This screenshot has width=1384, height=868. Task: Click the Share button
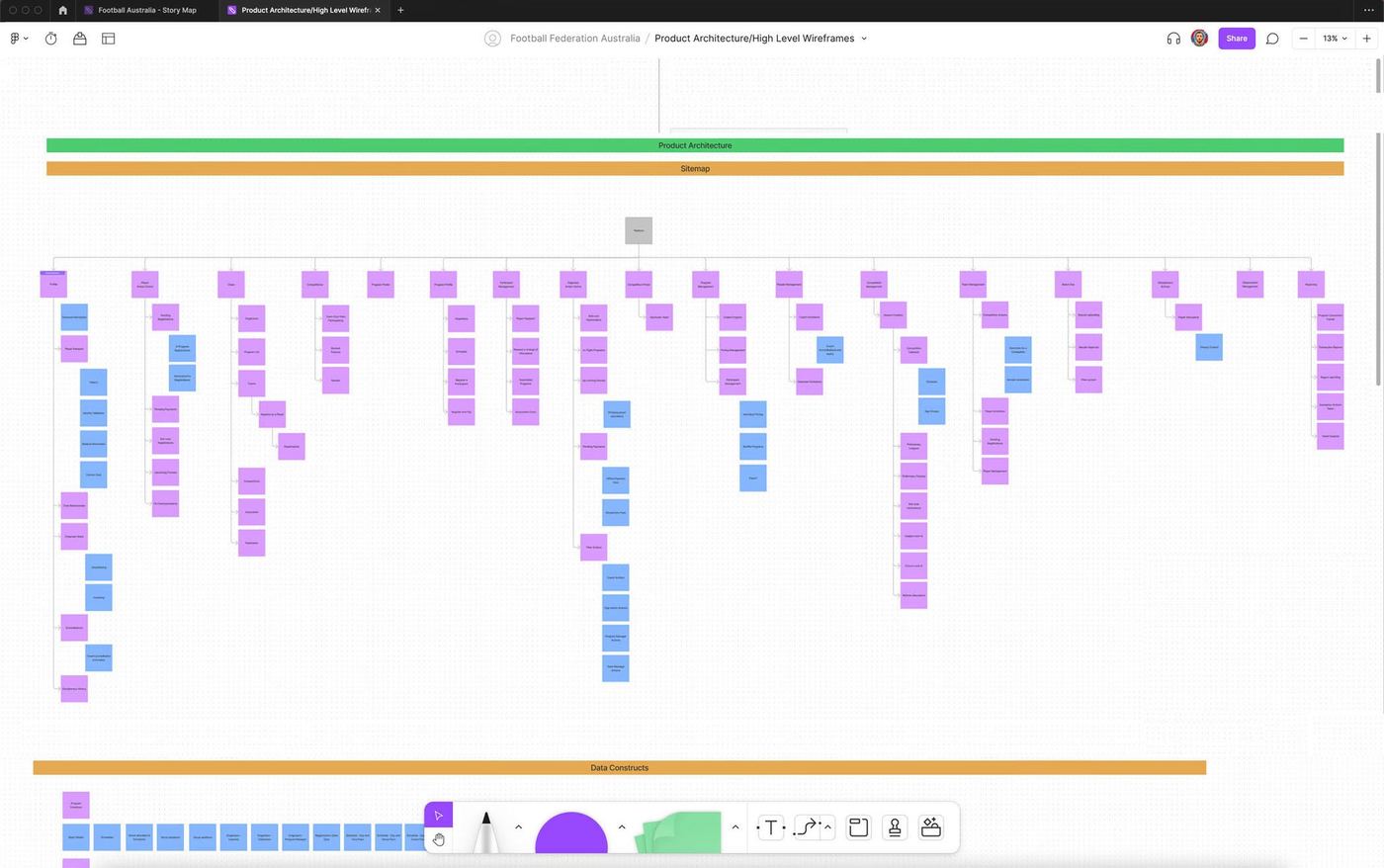1237,39
